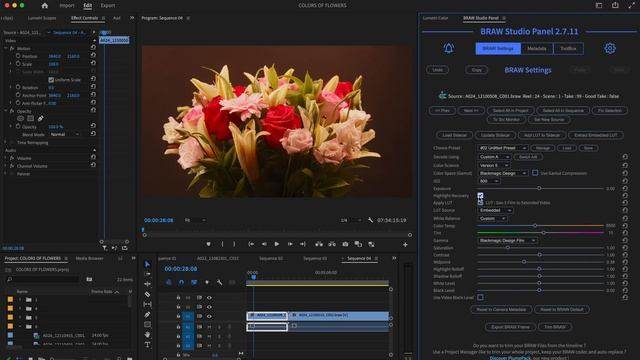
Task: Open BRAW Studio settings gear
Action: click(x=610, y=49)
